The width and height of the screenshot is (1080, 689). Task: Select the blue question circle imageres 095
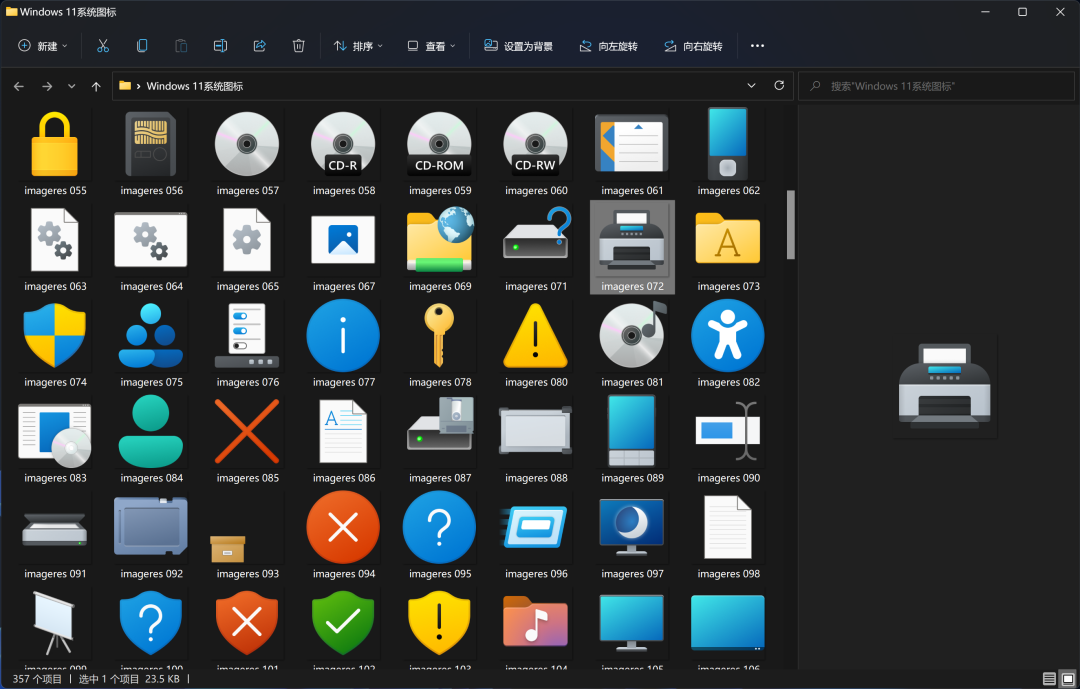point(439,528)
